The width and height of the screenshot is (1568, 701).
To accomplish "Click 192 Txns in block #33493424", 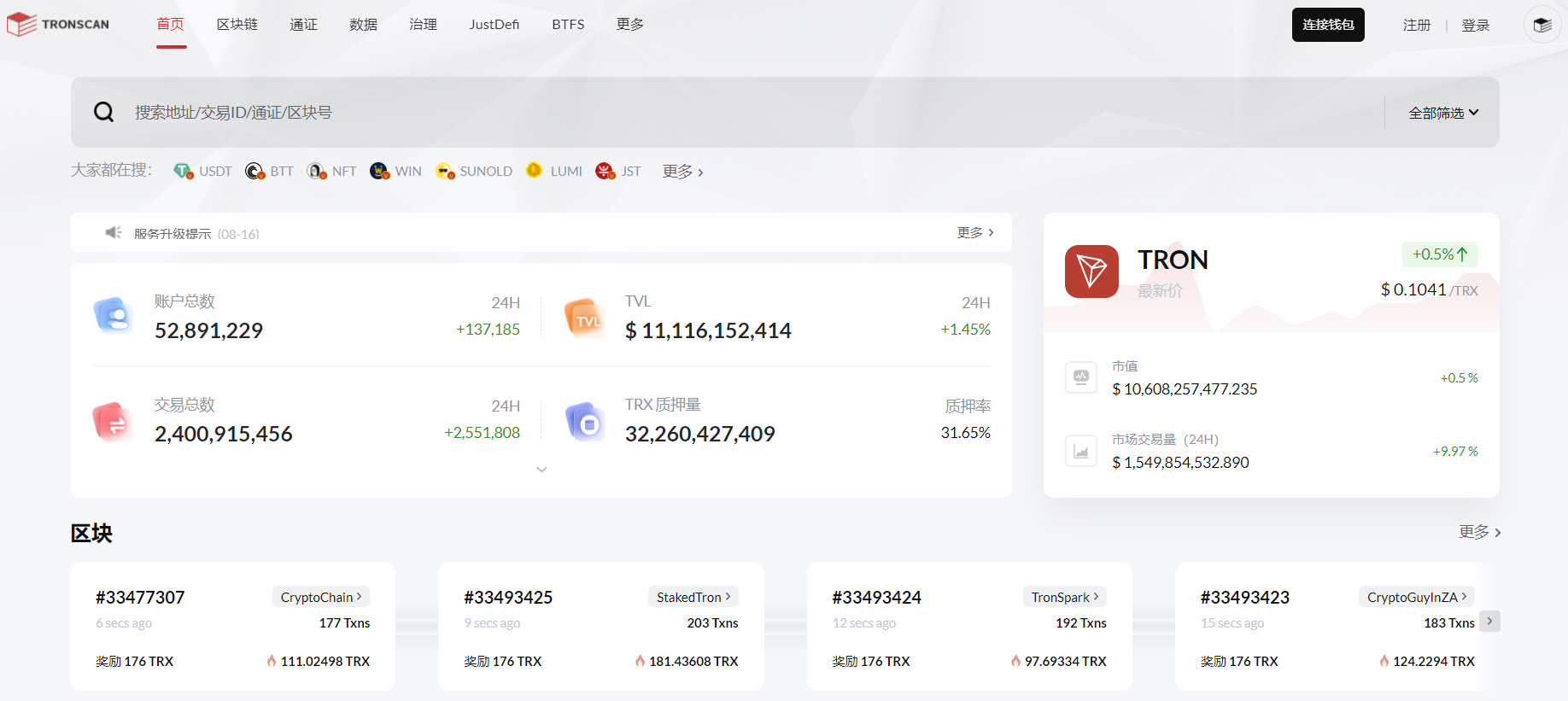I will 1081,622.
